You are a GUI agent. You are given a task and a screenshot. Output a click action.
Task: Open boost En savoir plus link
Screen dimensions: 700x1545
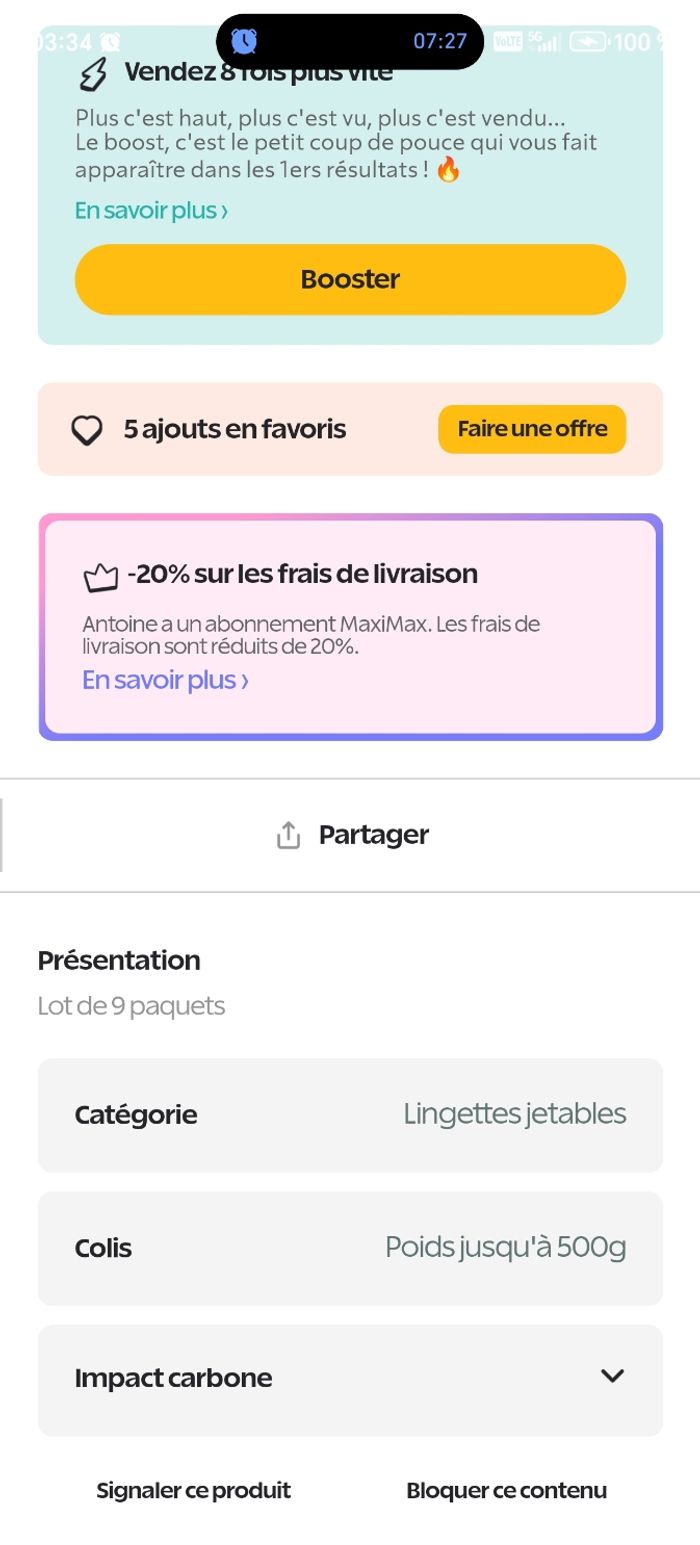(x=151, y=211)
